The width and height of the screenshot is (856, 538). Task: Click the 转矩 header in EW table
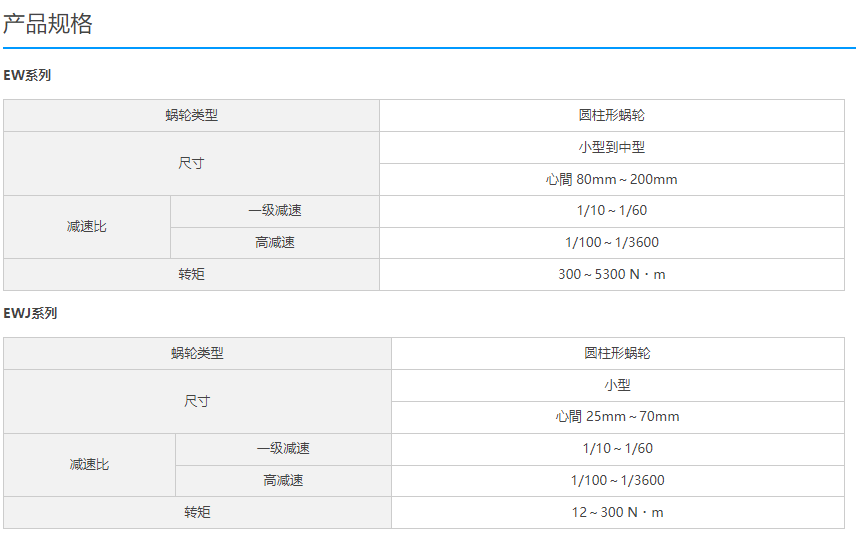pos(192,275)
